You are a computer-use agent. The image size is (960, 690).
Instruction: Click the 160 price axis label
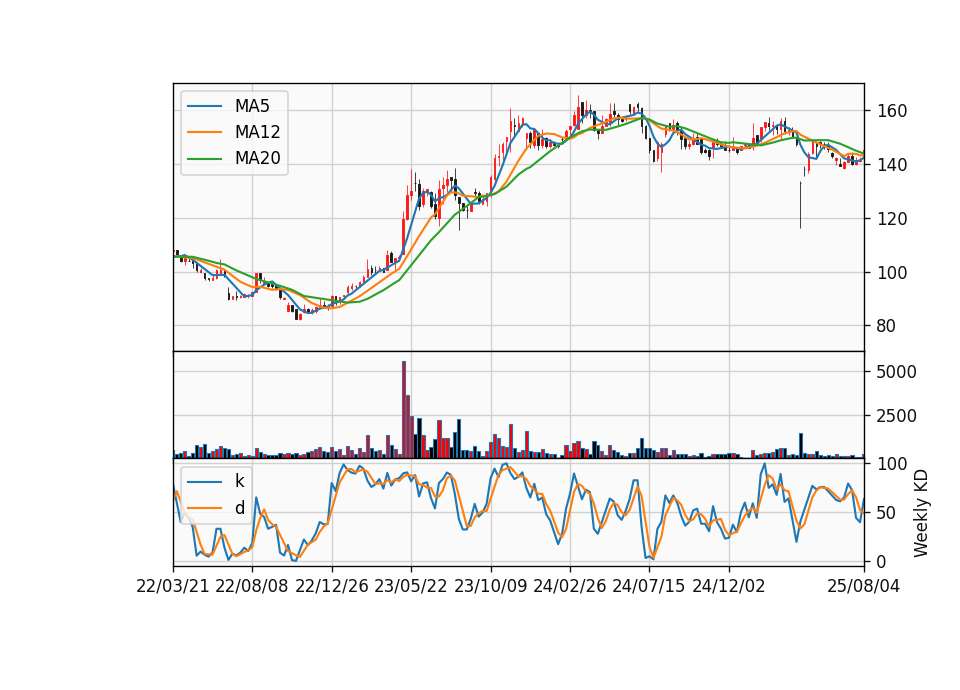pyautogui.click(x=892, y=111)
